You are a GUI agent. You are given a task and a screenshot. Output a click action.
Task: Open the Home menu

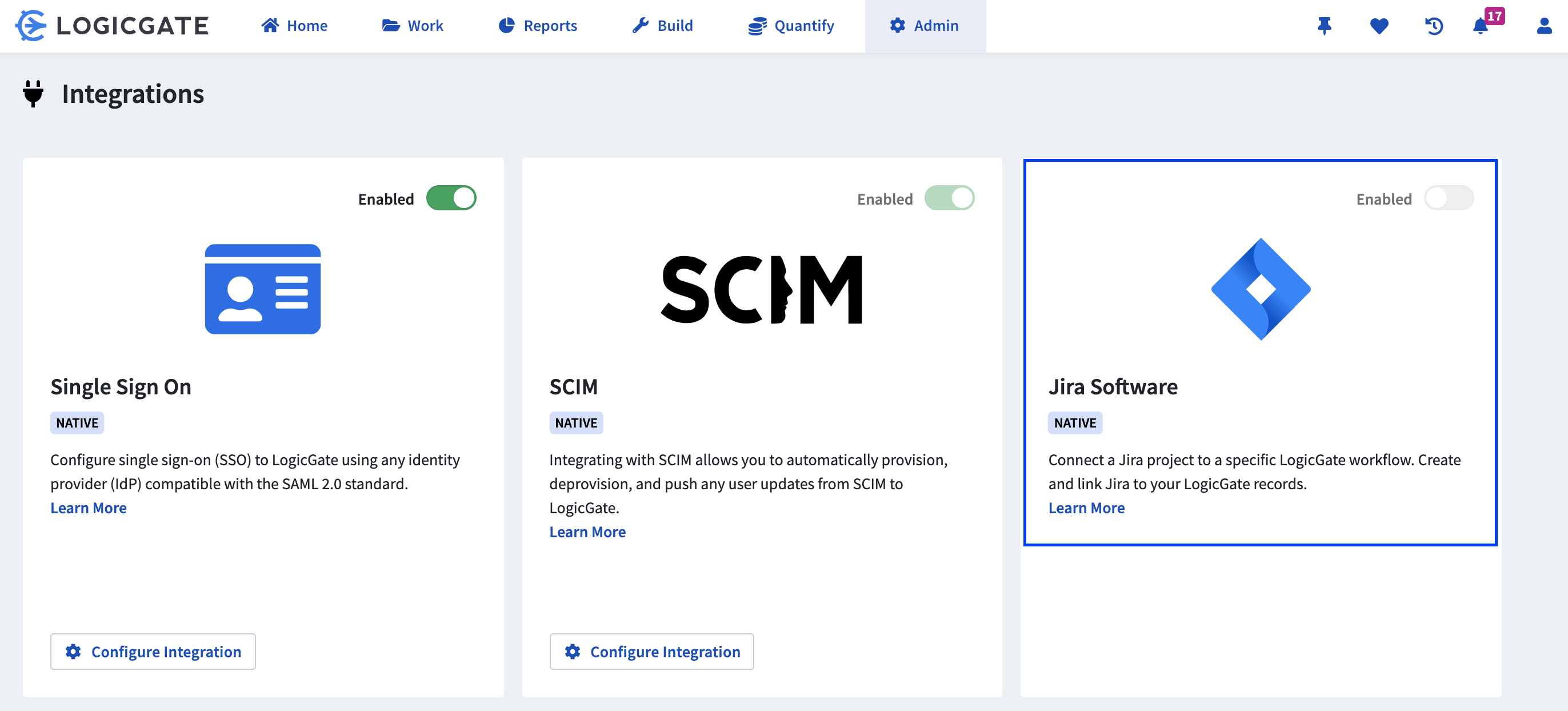(295, 26)
